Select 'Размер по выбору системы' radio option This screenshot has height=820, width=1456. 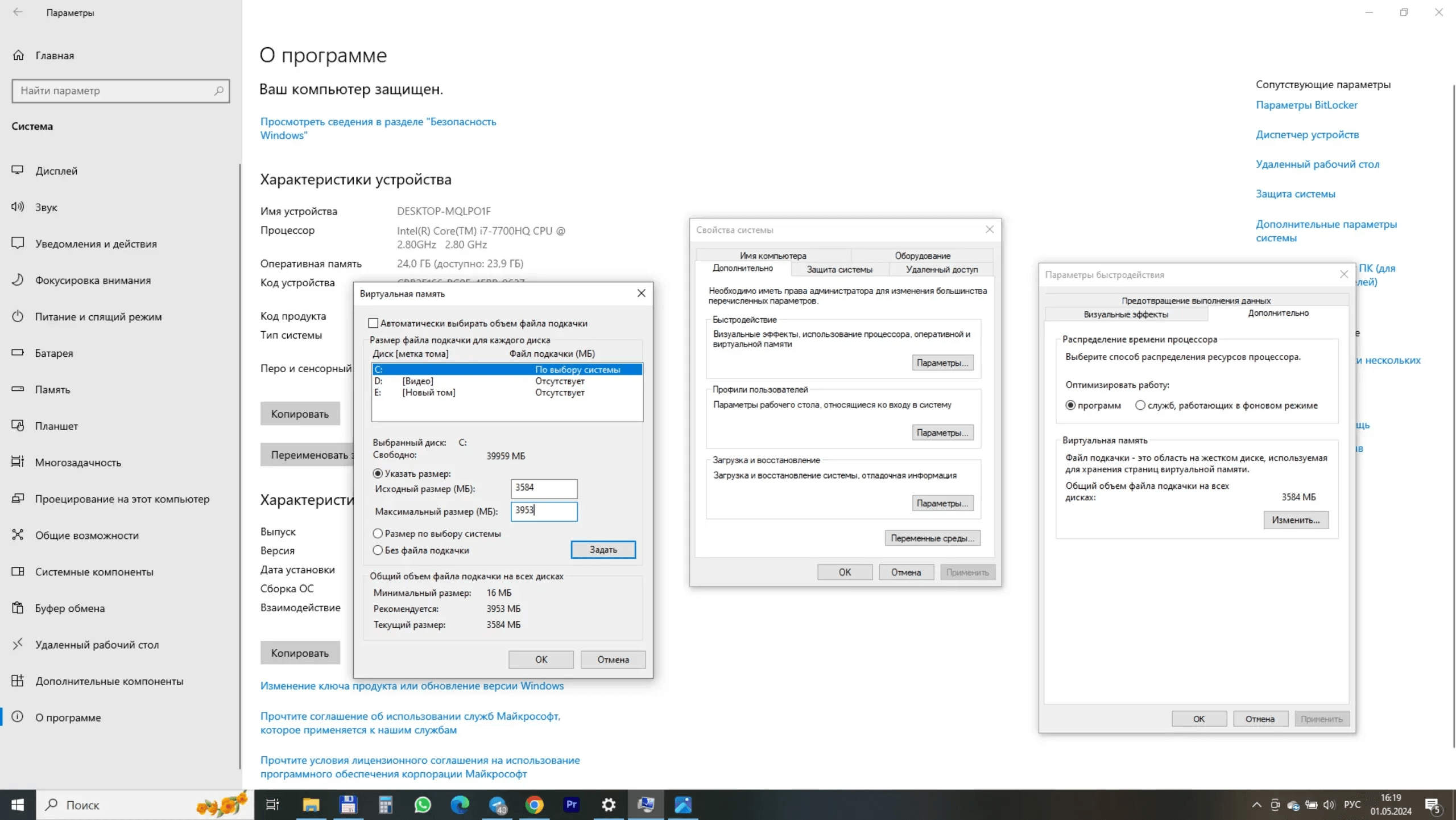pos(378,534)
